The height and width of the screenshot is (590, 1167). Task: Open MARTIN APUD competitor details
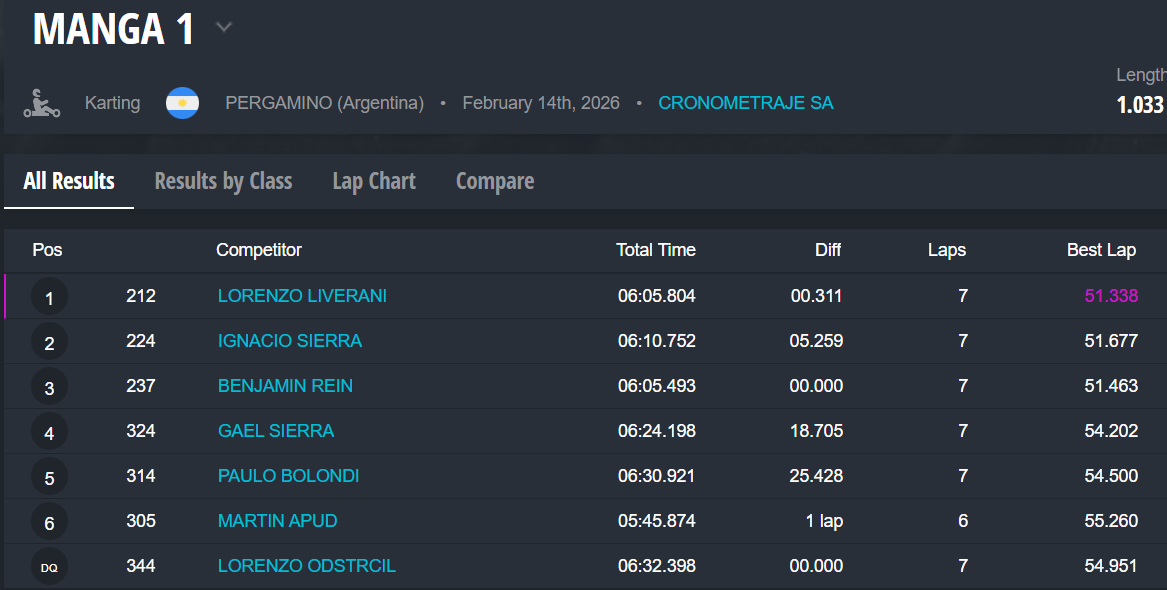click(277, 521)
